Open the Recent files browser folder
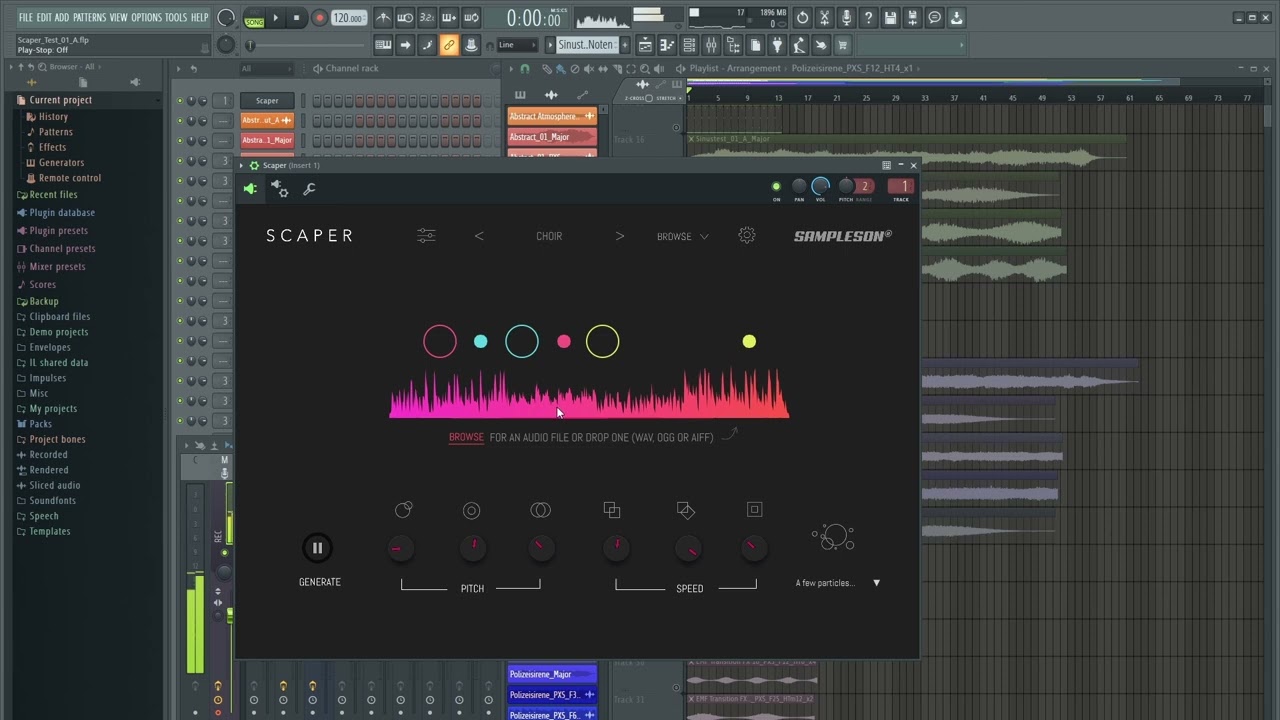 (x=53, y=195)
